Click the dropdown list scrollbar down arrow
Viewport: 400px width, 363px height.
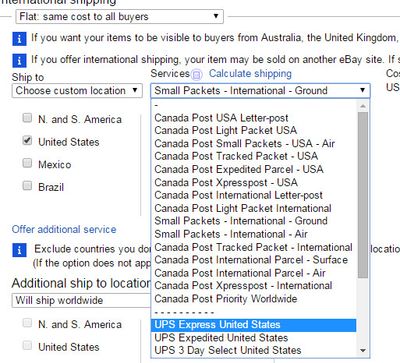363,351
